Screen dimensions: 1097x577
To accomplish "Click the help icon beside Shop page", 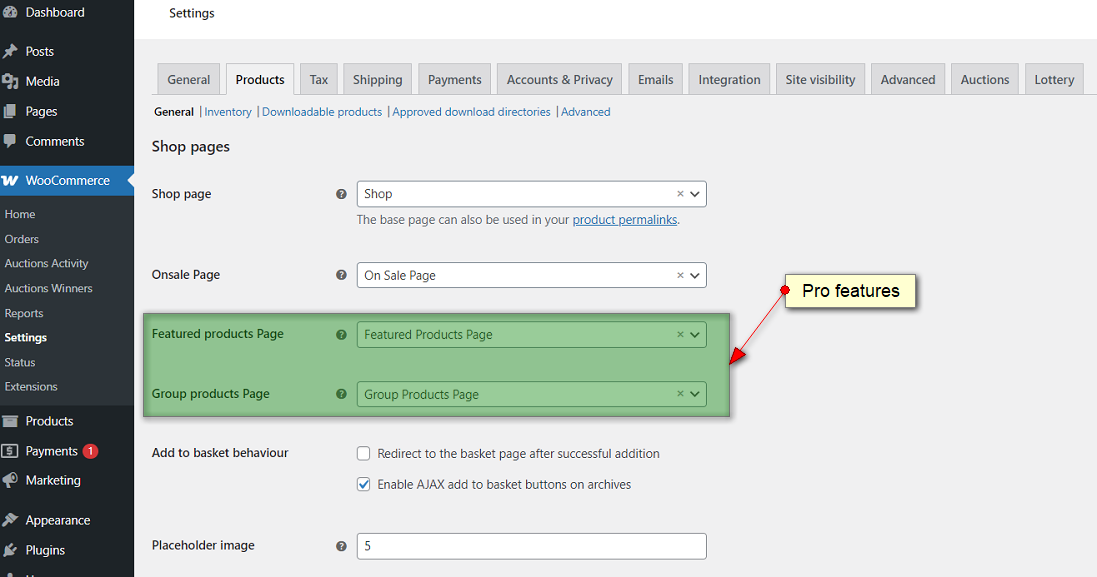I will (341, 194).
